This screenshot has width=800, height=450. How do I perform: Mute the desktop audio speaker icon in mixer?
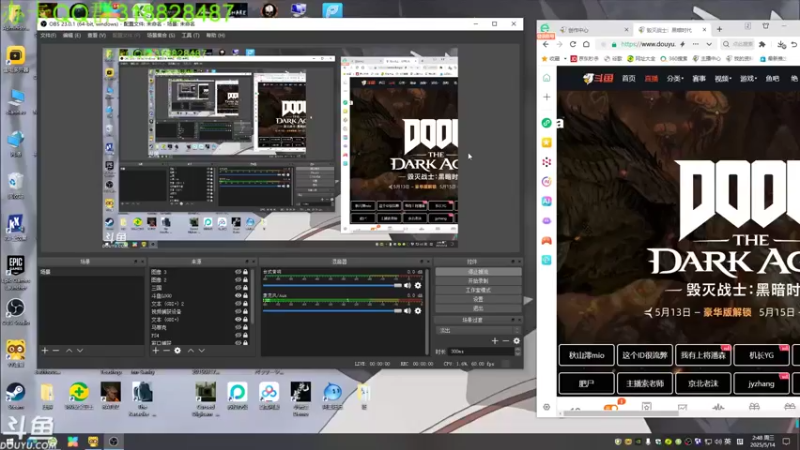coord(407,286)
